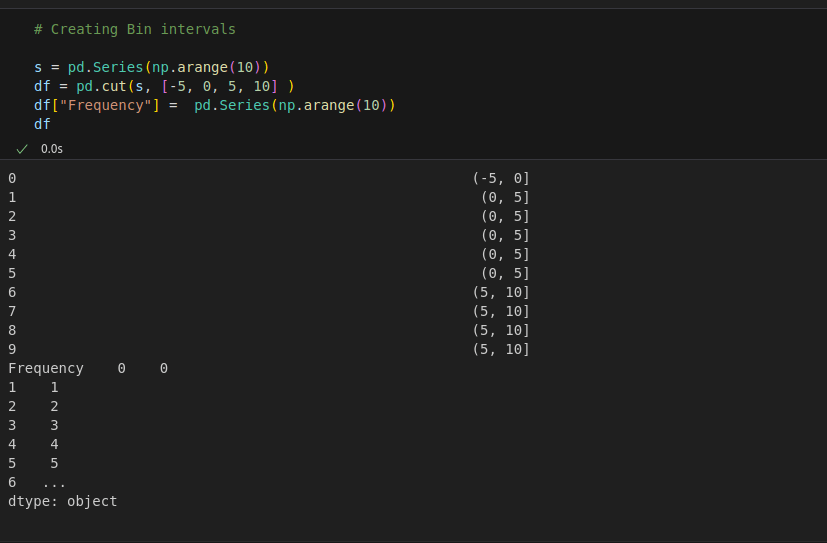Screen dimensions: 827x543
Task: Click 'pd.cut' in the code cell
Action: pyautogui.click(x=101, y=86)
